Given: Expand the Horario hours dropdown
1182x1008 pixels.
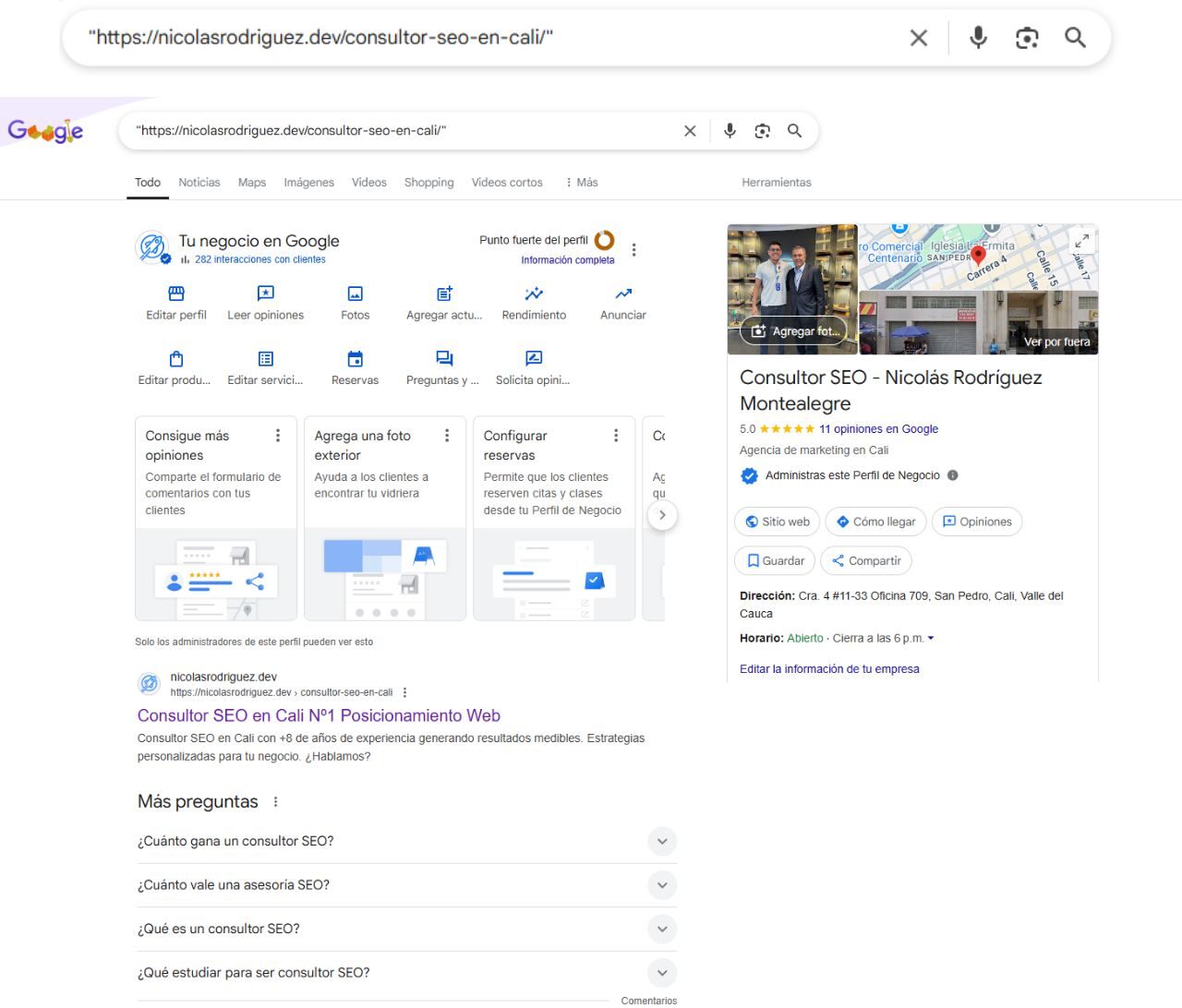Looking at the screenshot, I should coord(931,639).
